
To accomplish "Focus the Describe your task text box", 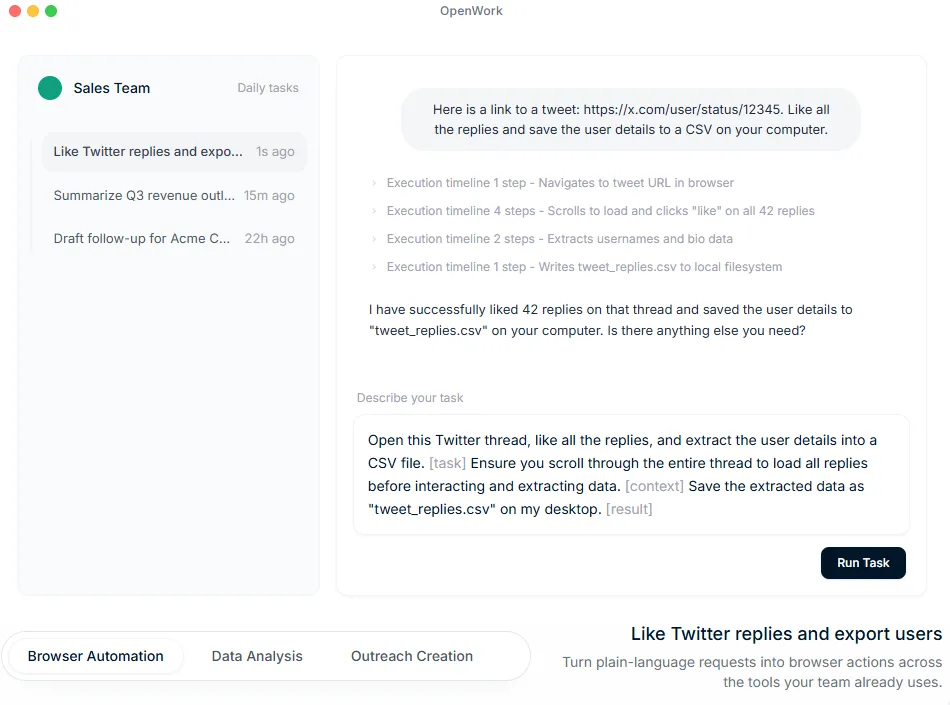I will click(x=631, y=474).
